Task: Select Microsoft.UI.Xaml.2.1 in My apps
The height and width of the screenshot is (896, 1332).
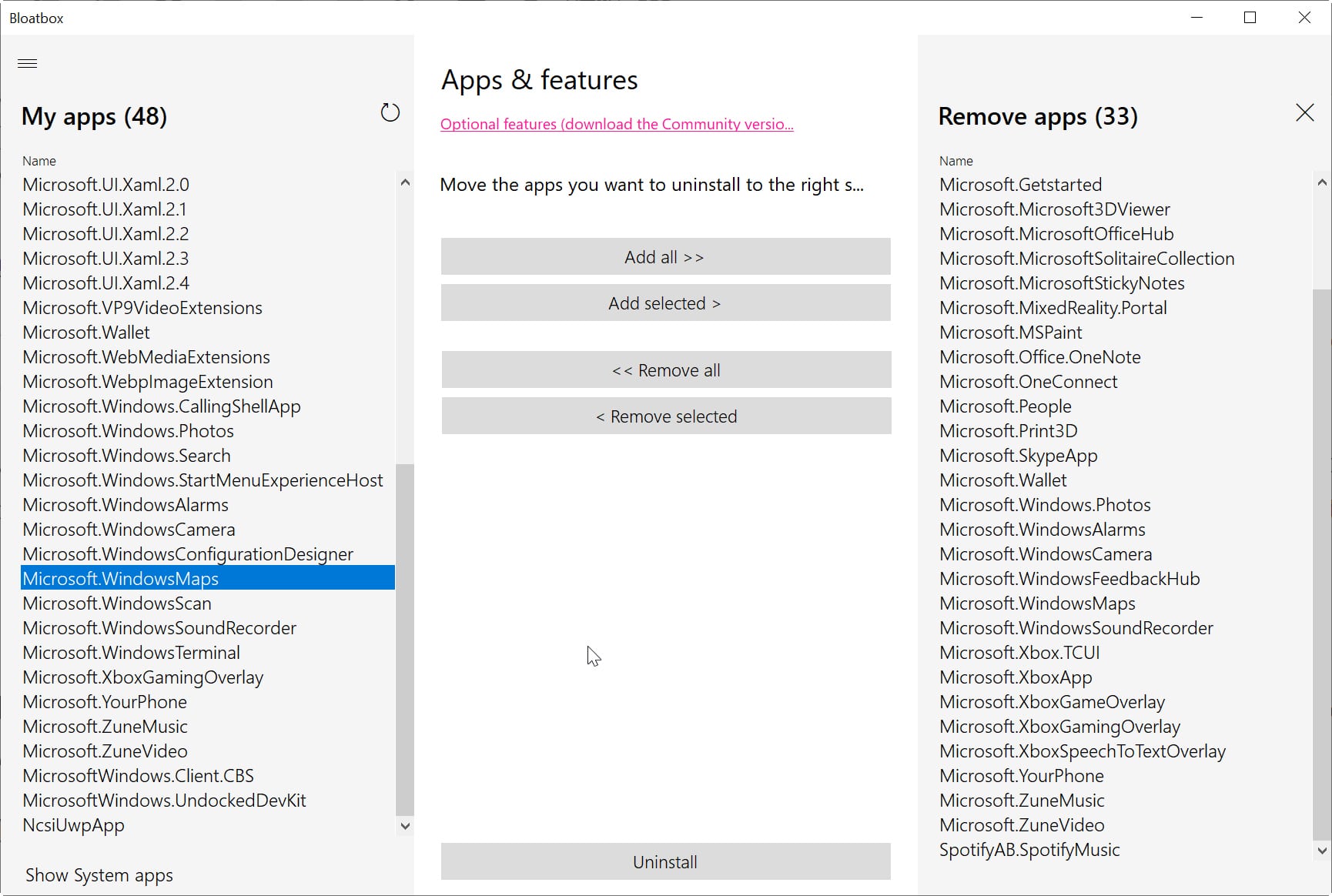Action: (208, 209)
